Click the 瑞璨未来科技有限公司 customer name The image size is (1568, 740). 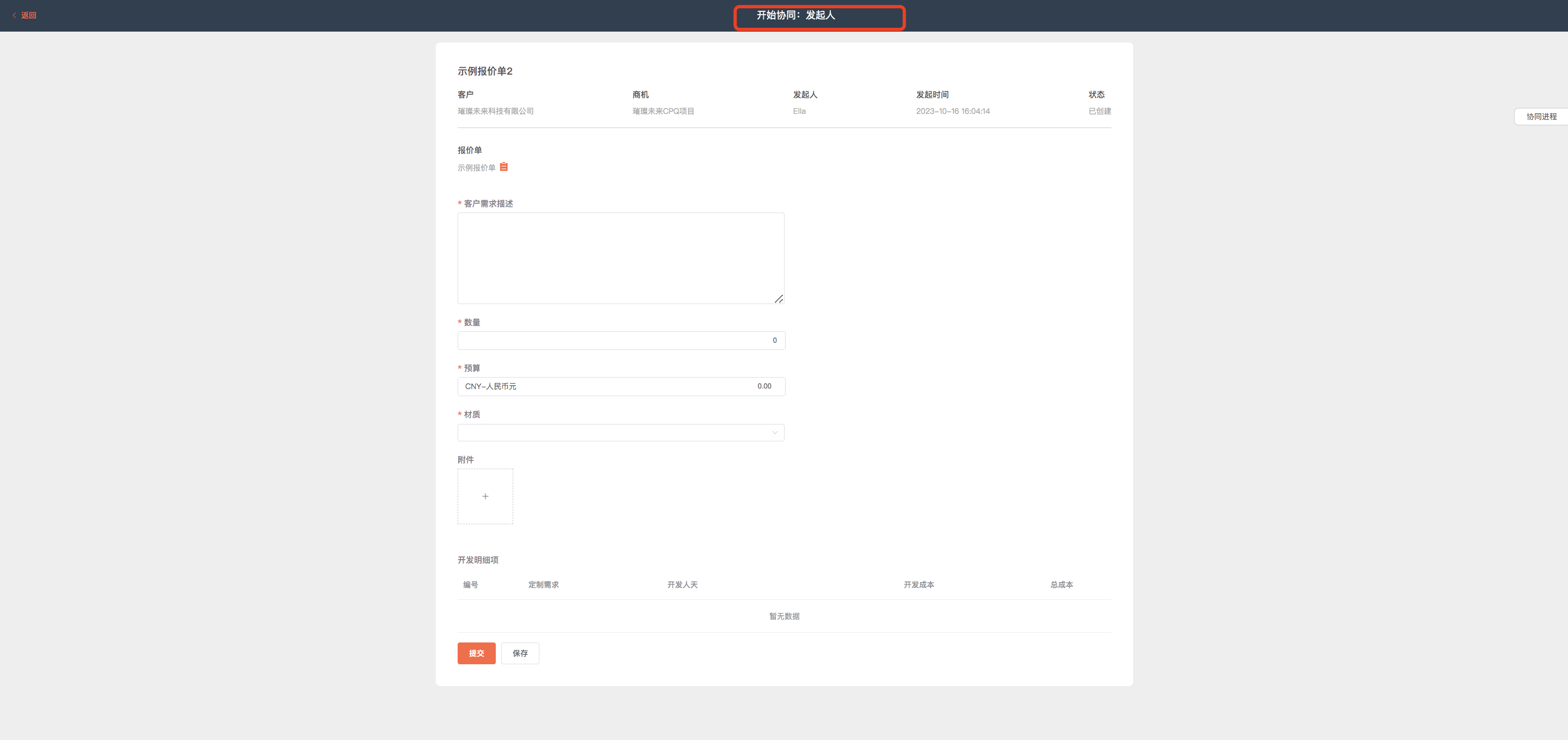pos(495,112)
